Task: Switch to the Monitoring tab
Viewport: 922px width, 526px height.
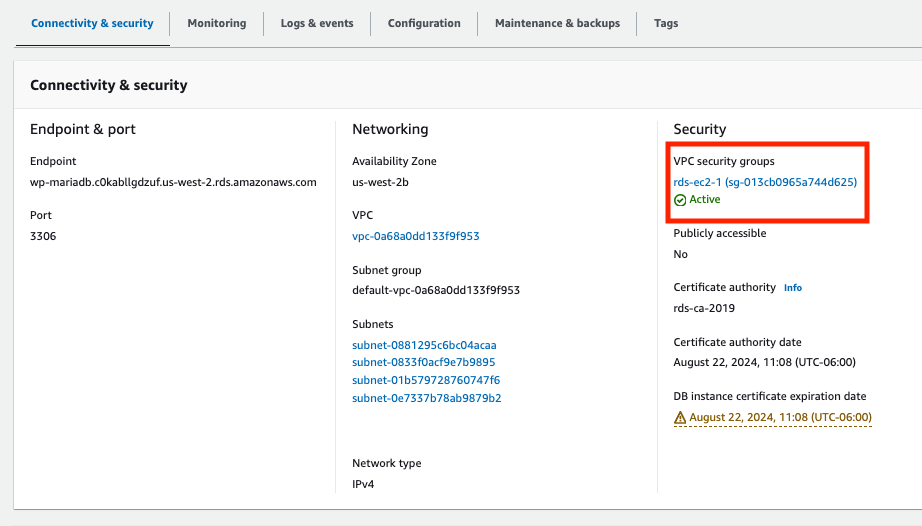Action: [x=217, y=24]
